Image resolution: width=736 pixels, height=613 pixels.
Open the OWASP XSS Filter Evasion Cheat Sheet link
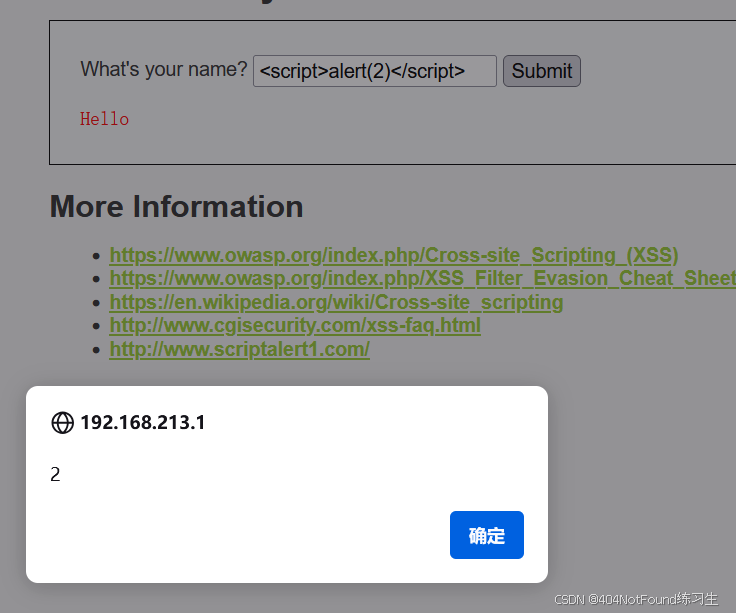coord(422,278)
